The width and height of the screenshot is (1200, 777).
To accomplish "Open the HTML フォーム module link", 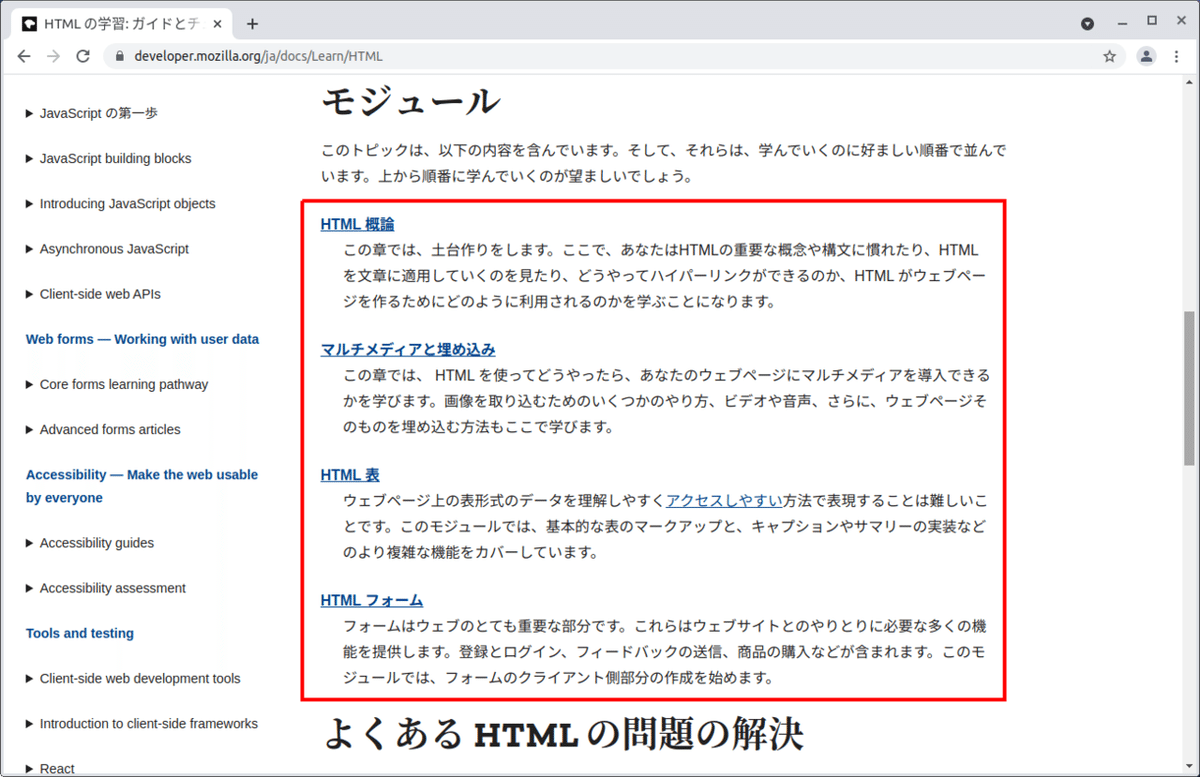I will [371, 600].
